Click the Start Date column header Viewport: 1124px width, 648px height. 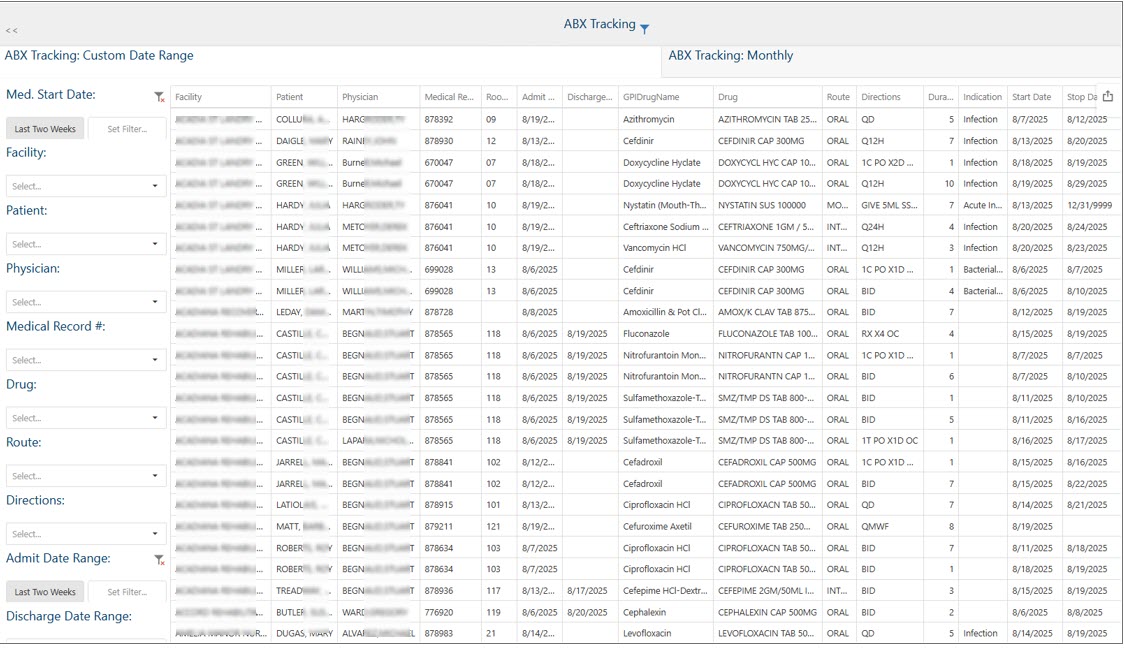coord(1031,97)
